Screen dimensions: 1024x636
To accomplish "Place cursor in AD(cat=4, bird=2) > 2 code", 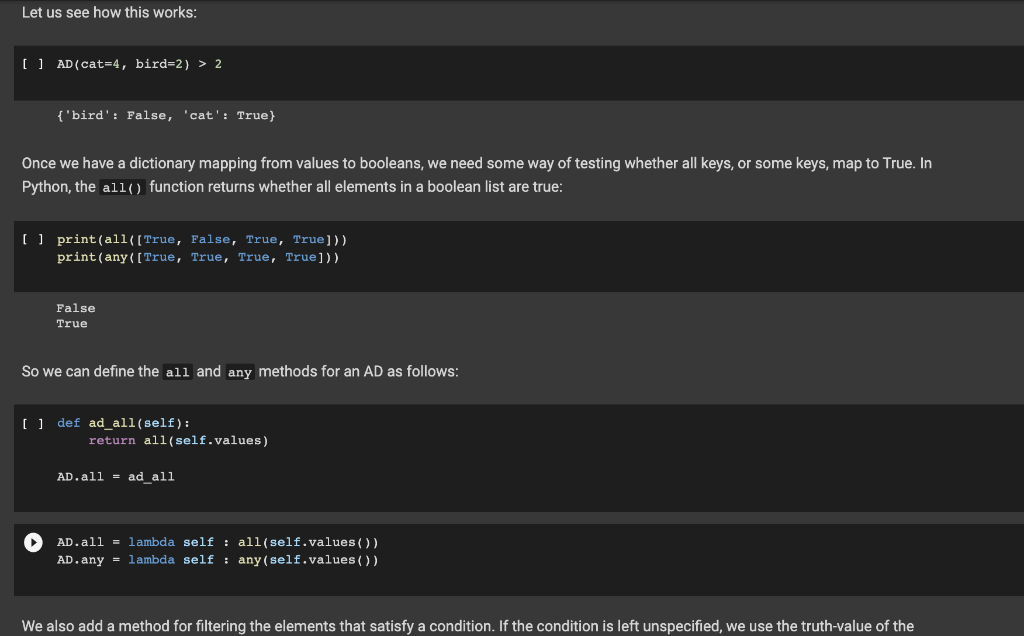I will [139, 64].
